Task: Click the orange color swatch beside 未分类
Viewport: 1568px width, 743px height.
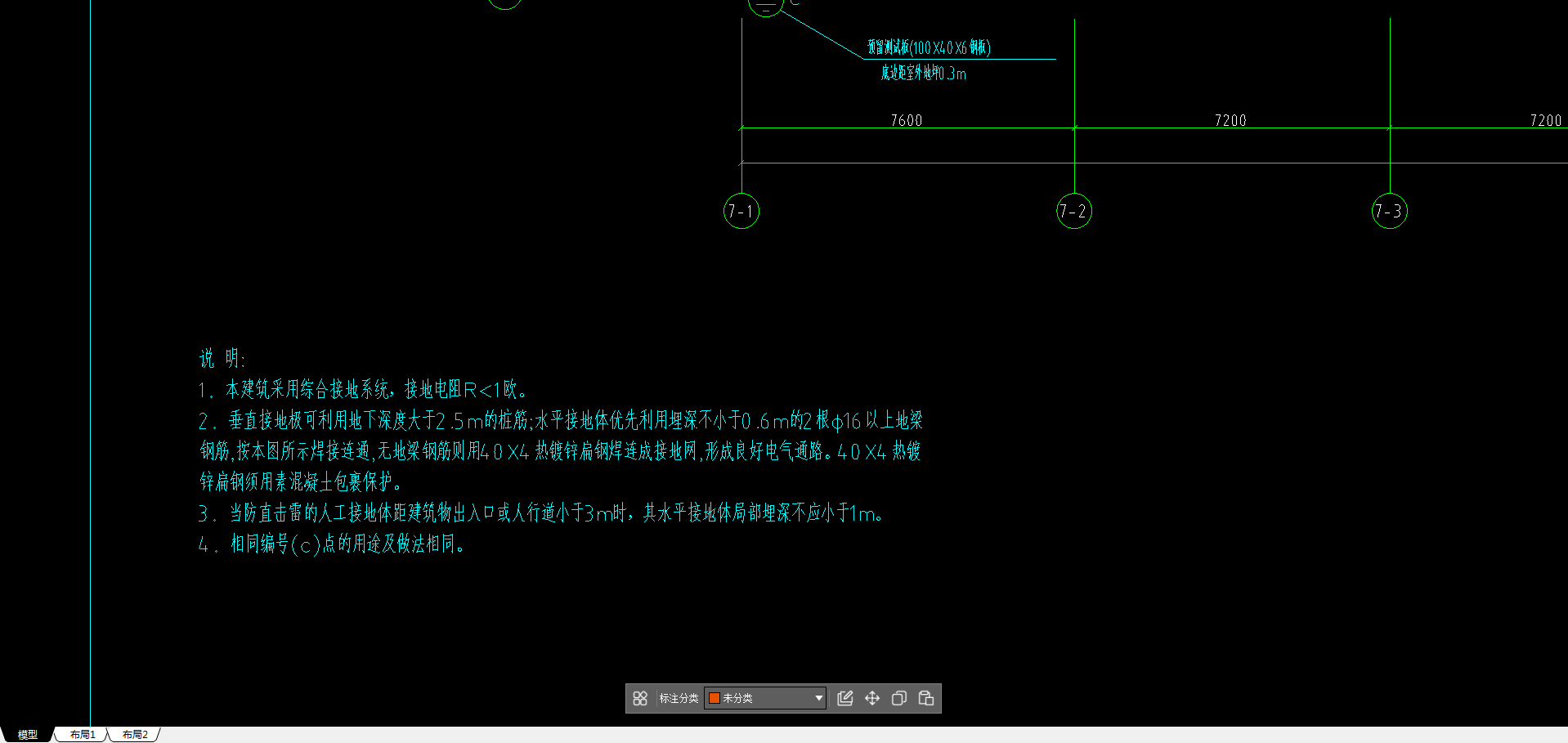Action: [714, 698]
